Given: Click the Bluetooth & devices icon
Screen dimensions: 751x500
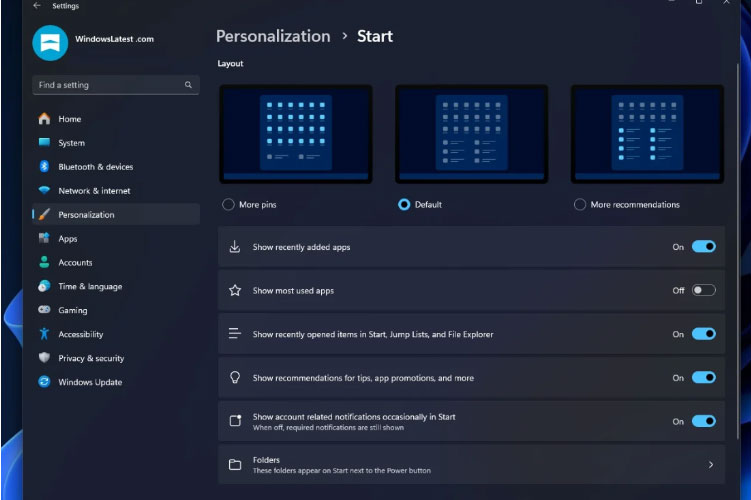Looking at the screenshot, I should (x=44, y=166).
